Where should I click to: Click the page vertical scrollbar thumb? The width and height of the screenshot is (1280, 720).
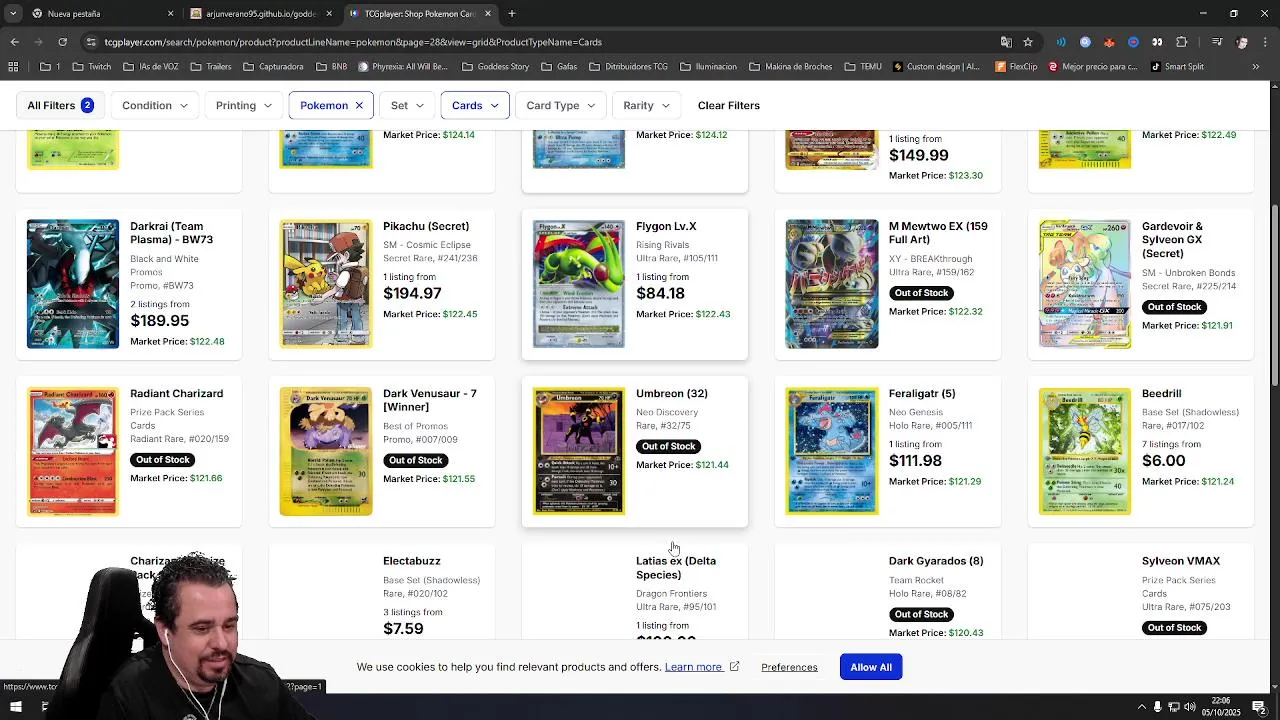coord(1274,295)
